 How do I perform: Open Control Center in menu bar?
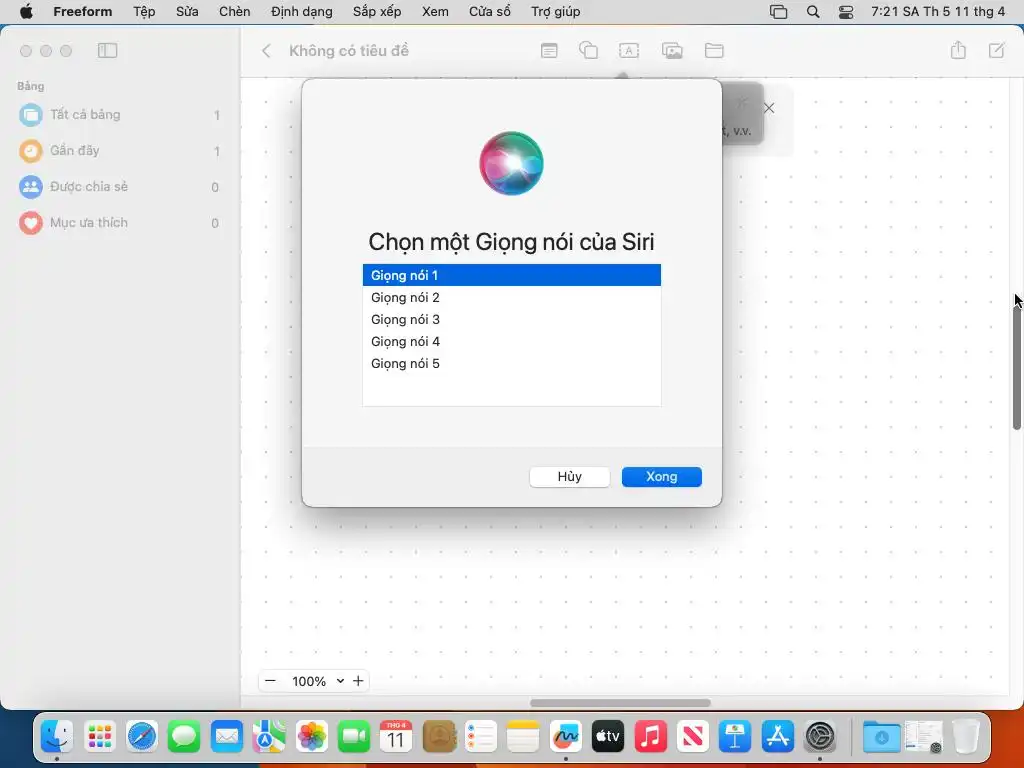[846, 12]
